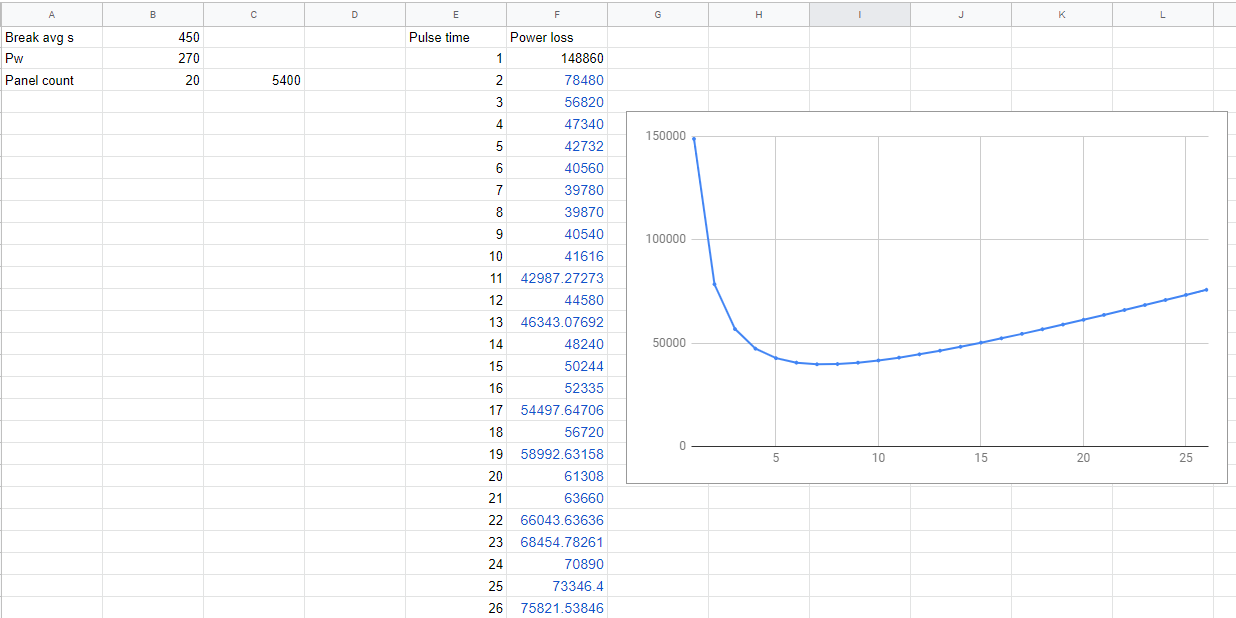Click the 'Power loss' header cell

(x=556, y=37)
